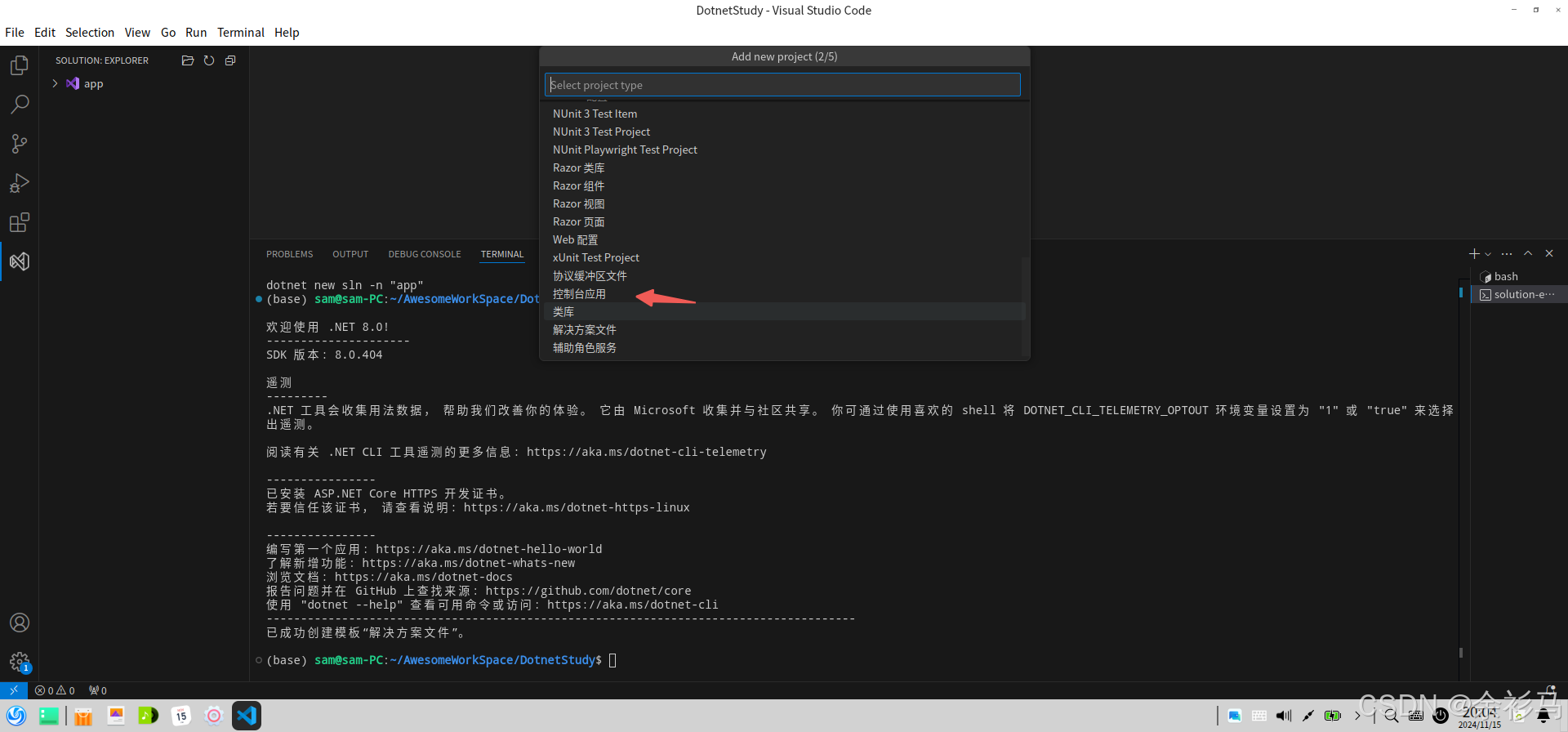Screen dimensions: 1568x732
Task: Open the Help menu
Action: 287,33
